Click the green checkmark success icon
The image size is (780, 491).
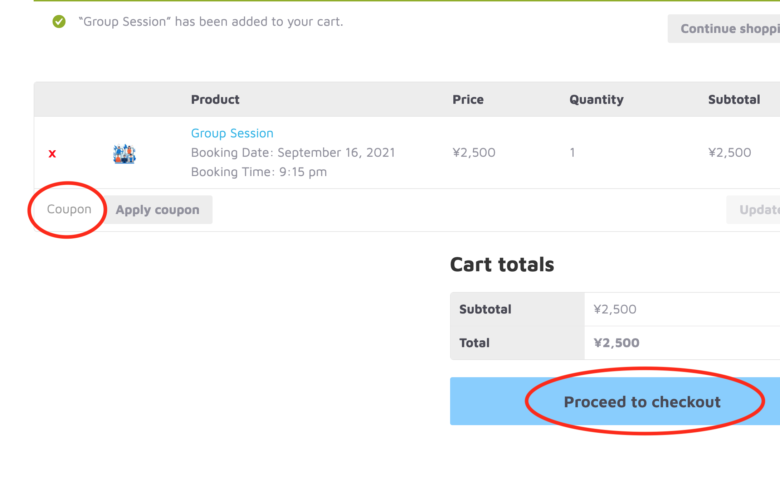59,21
